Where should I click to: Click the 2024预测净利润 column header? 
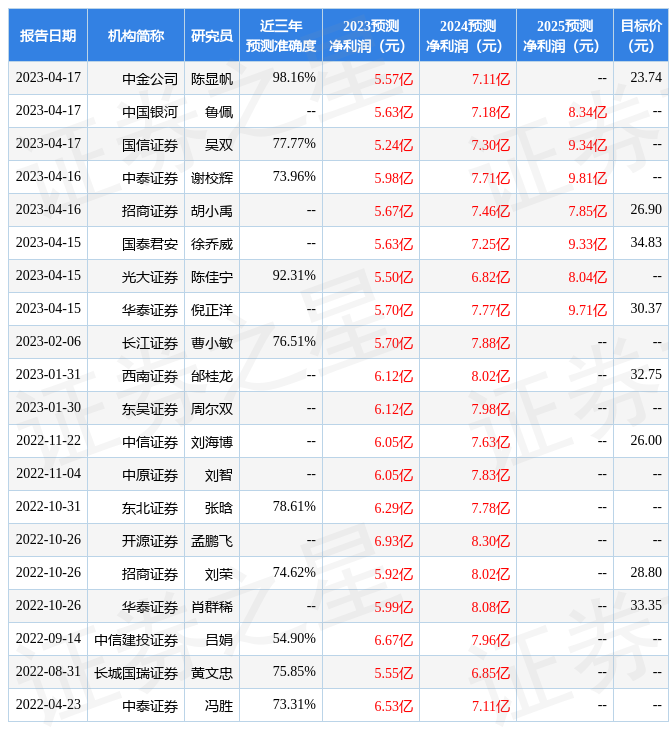[468, 35]
